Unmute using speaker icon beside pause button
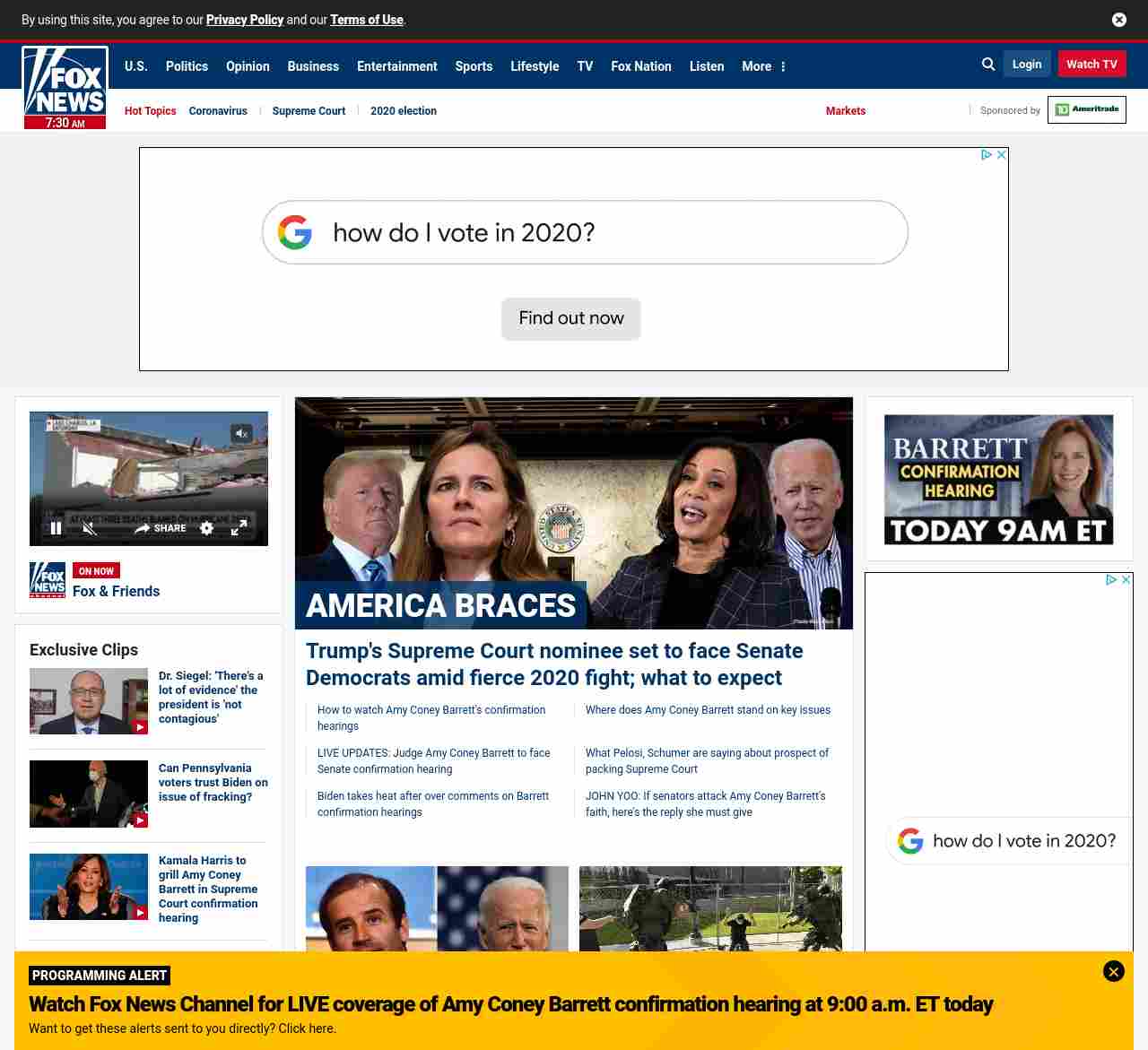The height and width of the screenshot is (1050, 1148). (x=89, y=528)
